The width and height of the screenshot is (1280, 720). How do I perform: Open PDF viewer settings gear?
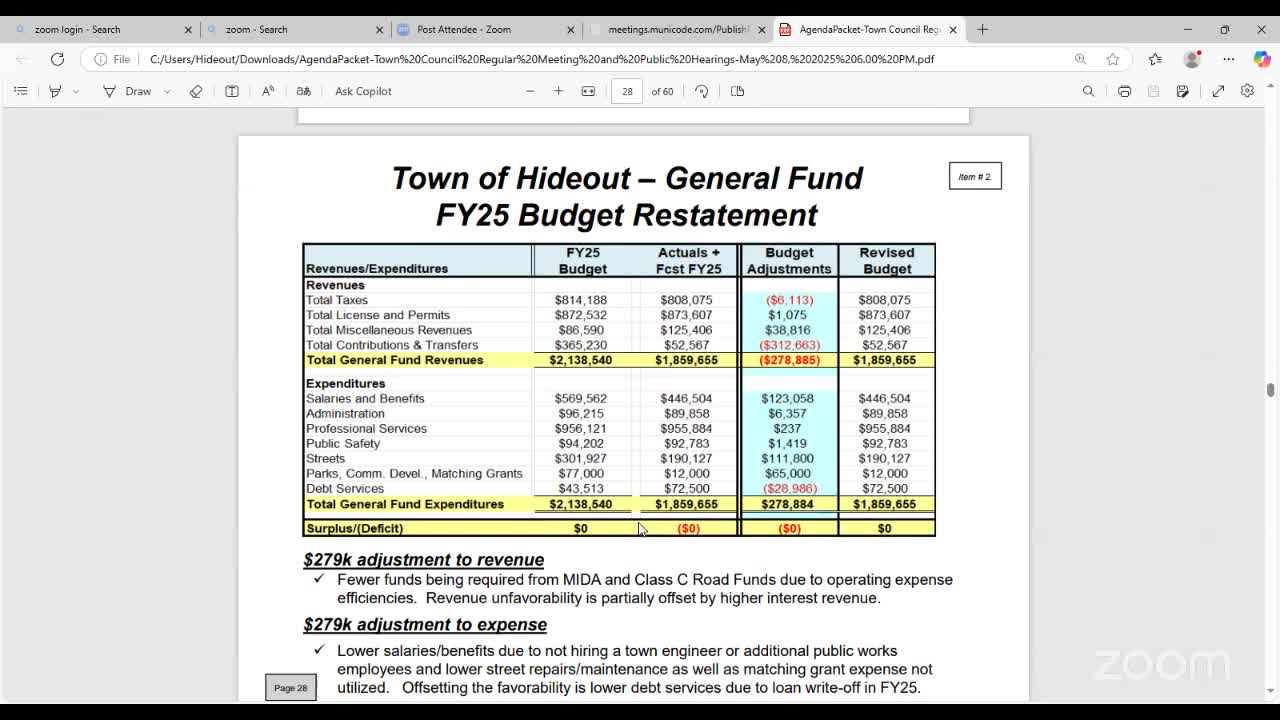1247,91
